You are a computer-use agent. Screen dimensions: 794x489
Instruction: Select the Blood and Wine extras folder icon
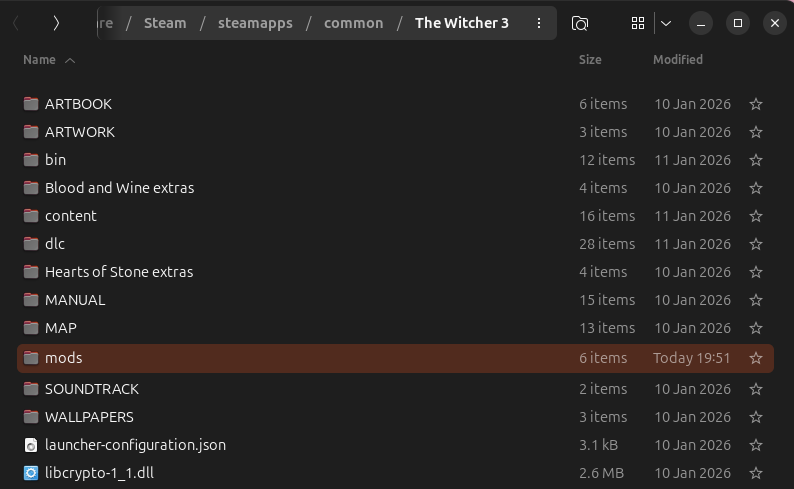(x=31, y=188)
